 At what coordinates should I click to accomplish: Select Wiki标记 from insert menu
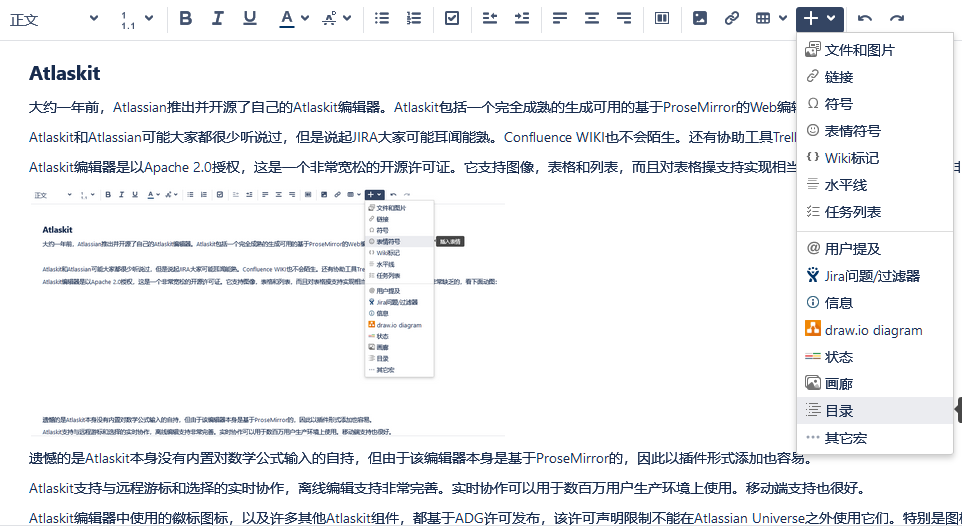point(874,158)
